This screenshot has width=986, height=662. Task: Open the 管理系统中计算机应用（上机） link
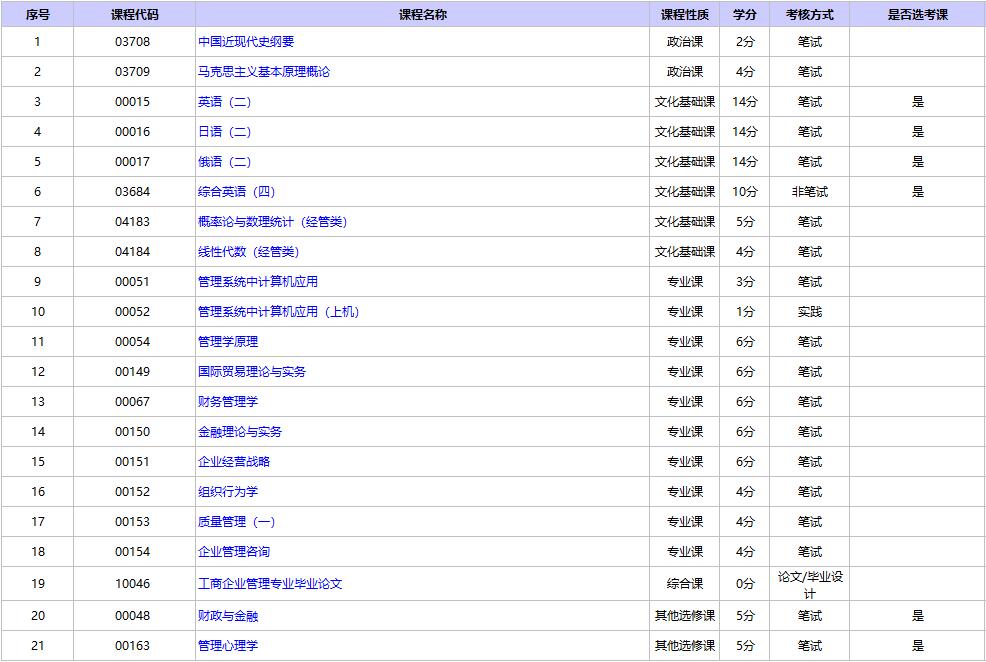pos(279,312)
